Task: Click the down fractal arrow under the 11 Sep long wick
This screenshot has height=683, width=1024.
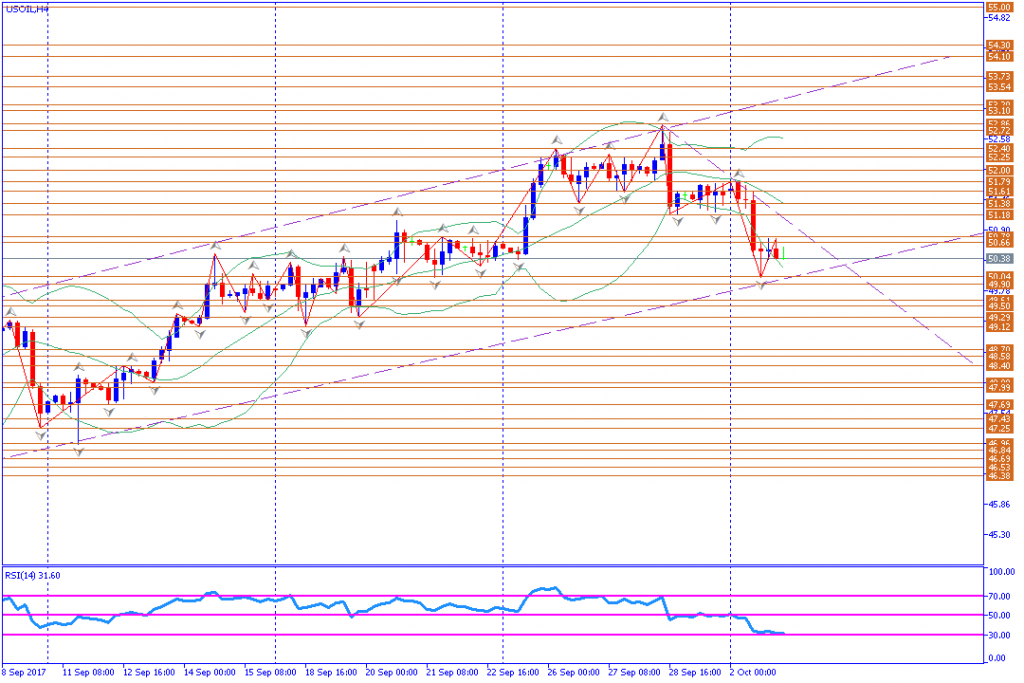Action: click(x=78, y=451)
